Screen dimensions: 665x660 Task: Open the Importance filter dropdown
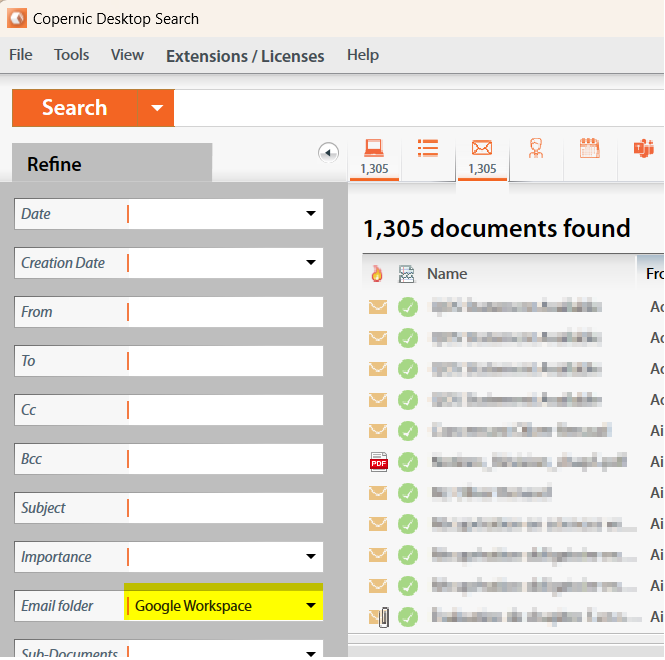310,557
